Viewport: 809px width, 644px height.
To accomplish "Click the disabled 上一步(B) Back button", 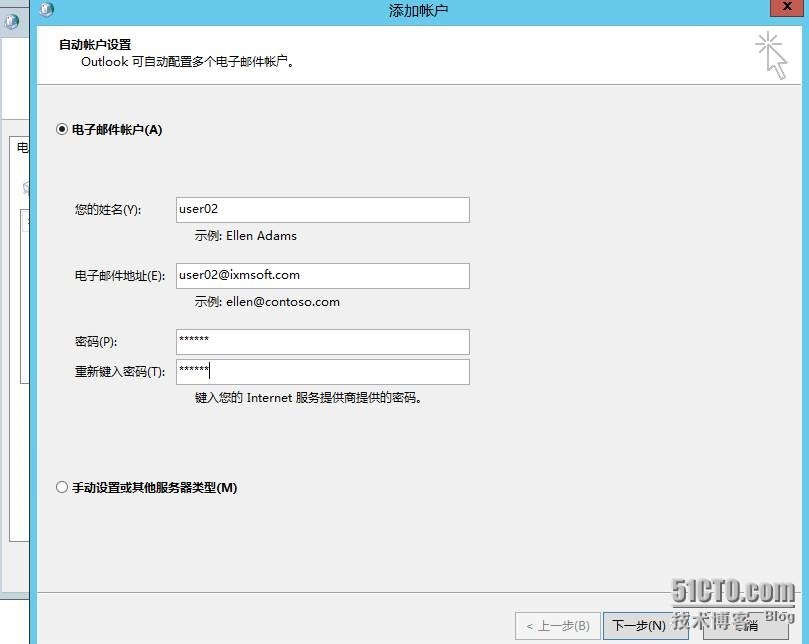I will (558, 626).
